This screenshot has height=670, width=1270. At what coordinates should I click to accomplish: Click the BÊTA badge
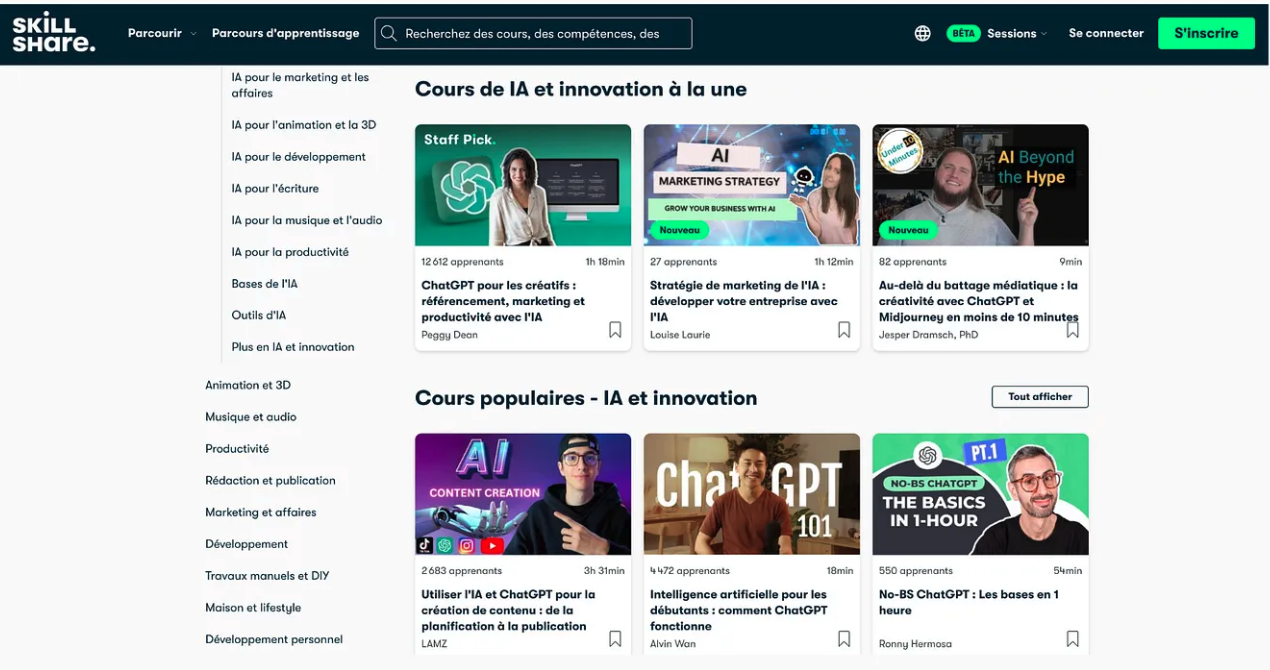coord(963,33)
